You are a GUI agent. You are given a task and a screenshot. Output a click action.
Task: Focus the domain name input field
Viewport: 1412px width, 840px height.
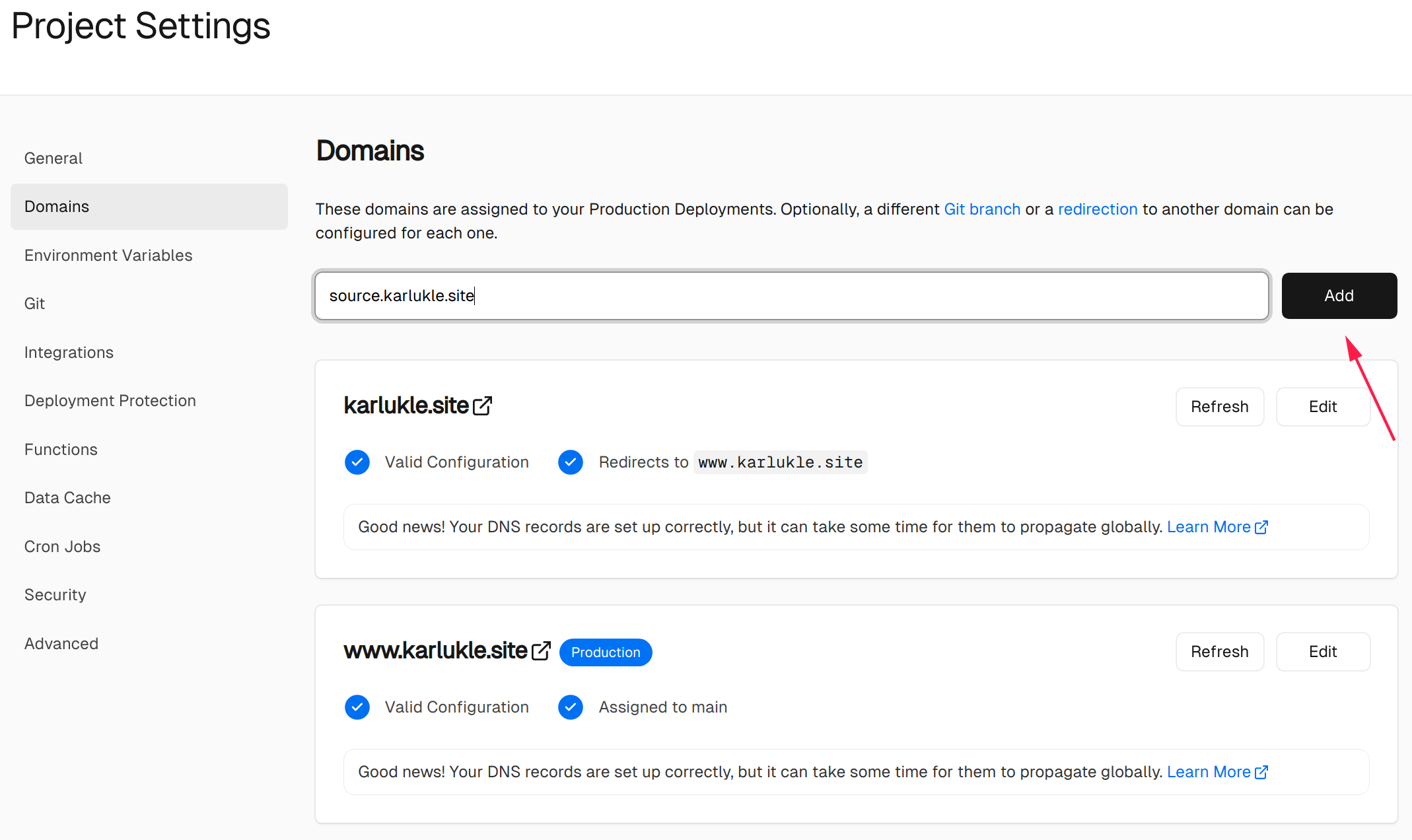tap(791, 296)
